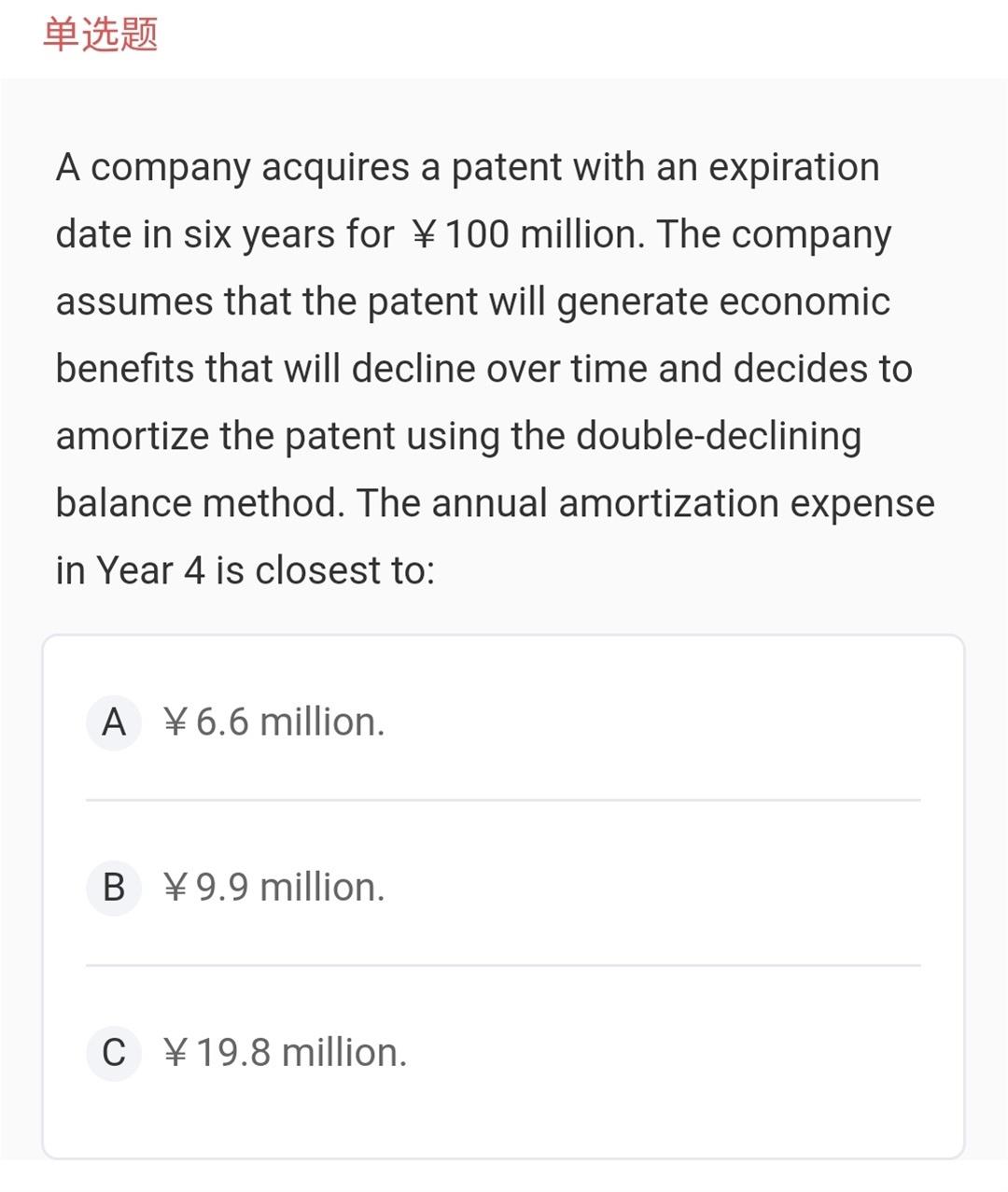Click the yen symbol before 9.9 million
The height and width of the screenshot is (1192, 1008).
(176, 887)
